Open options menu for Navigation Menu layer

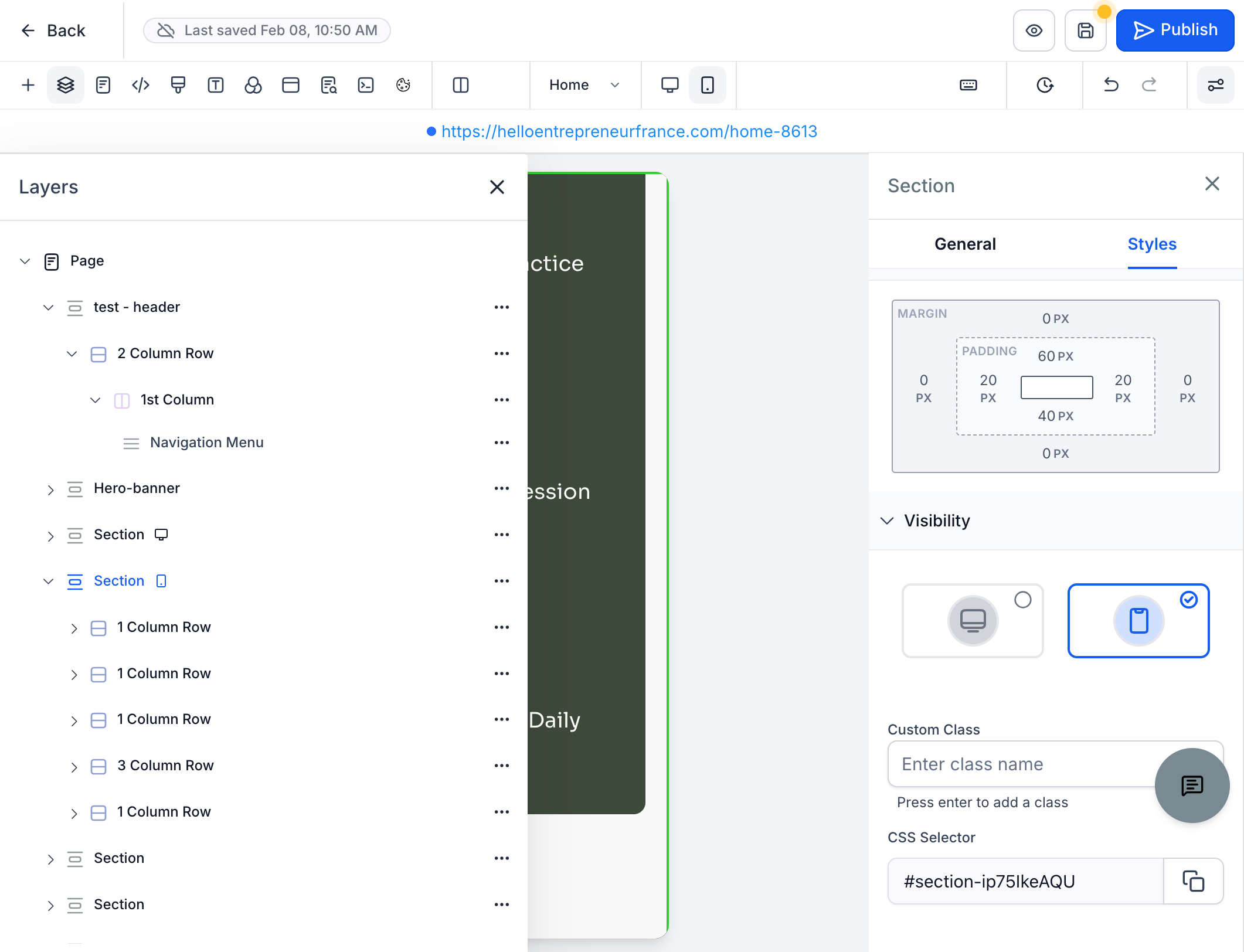pyautogui.click(x=502, y=443)
